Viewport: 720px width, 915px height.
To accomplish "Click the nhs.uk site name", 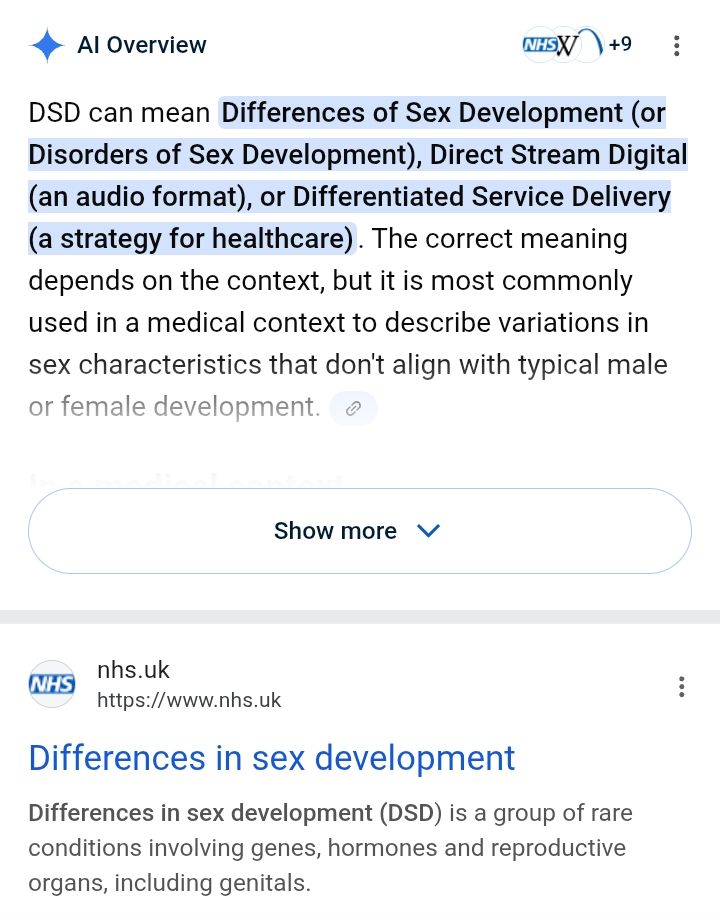I will [133, 670].
